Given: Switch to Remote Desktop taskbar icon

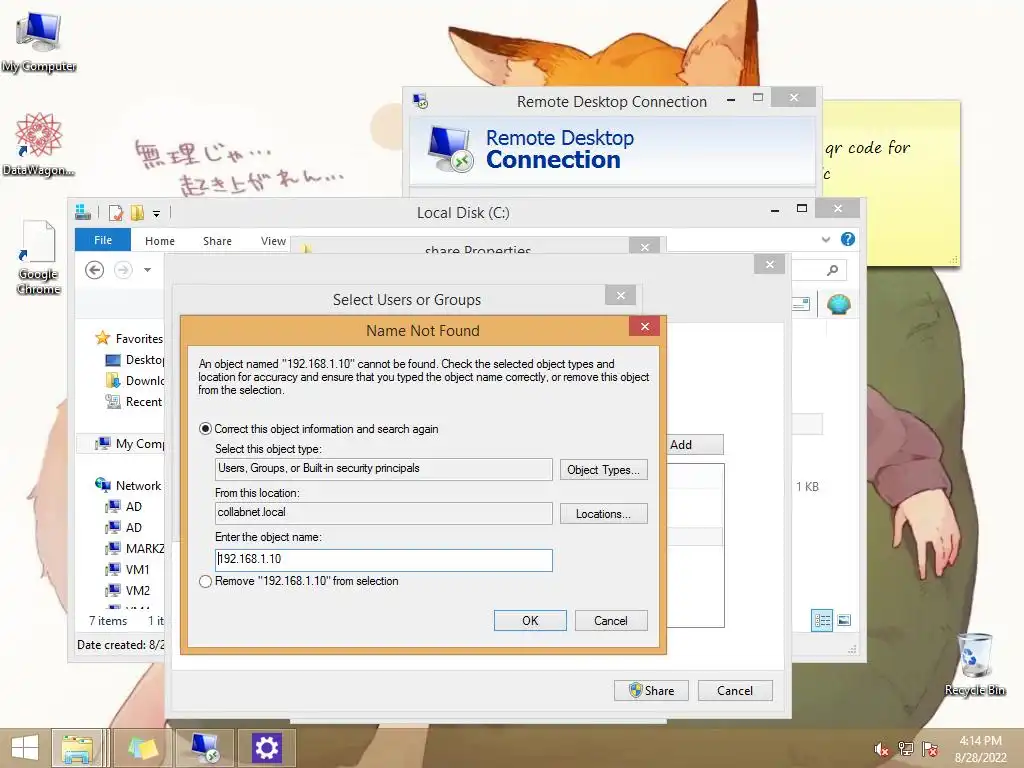Looking at the screenshot, I should [x=205, y=748].
